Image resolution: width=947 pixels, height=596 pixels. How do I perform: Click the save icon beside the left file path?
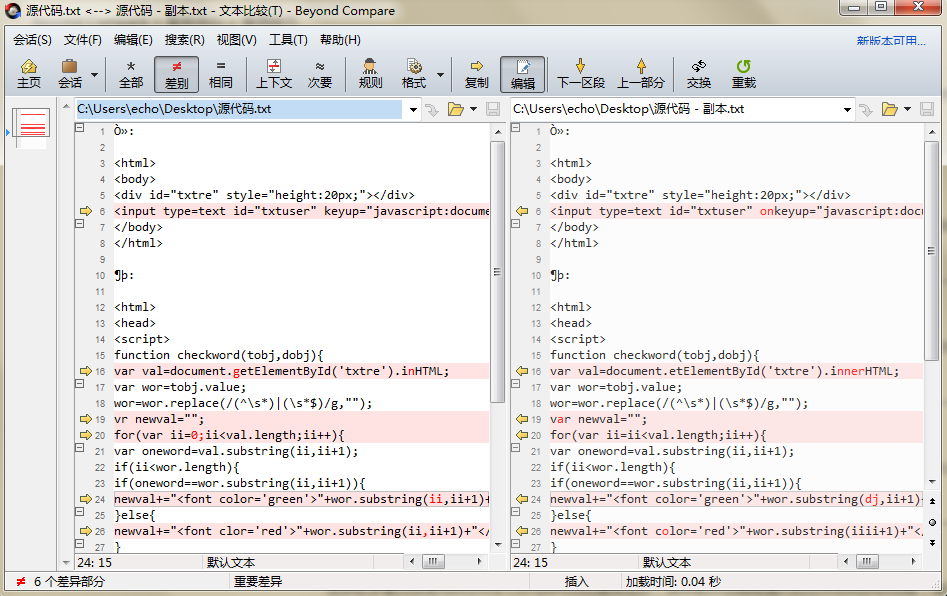tap(491, 109)
